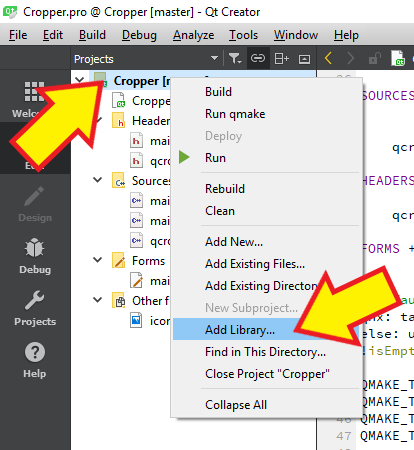
Task: Click the Qt project file icon in editor toolbar
Action: [x=398, y=58]
